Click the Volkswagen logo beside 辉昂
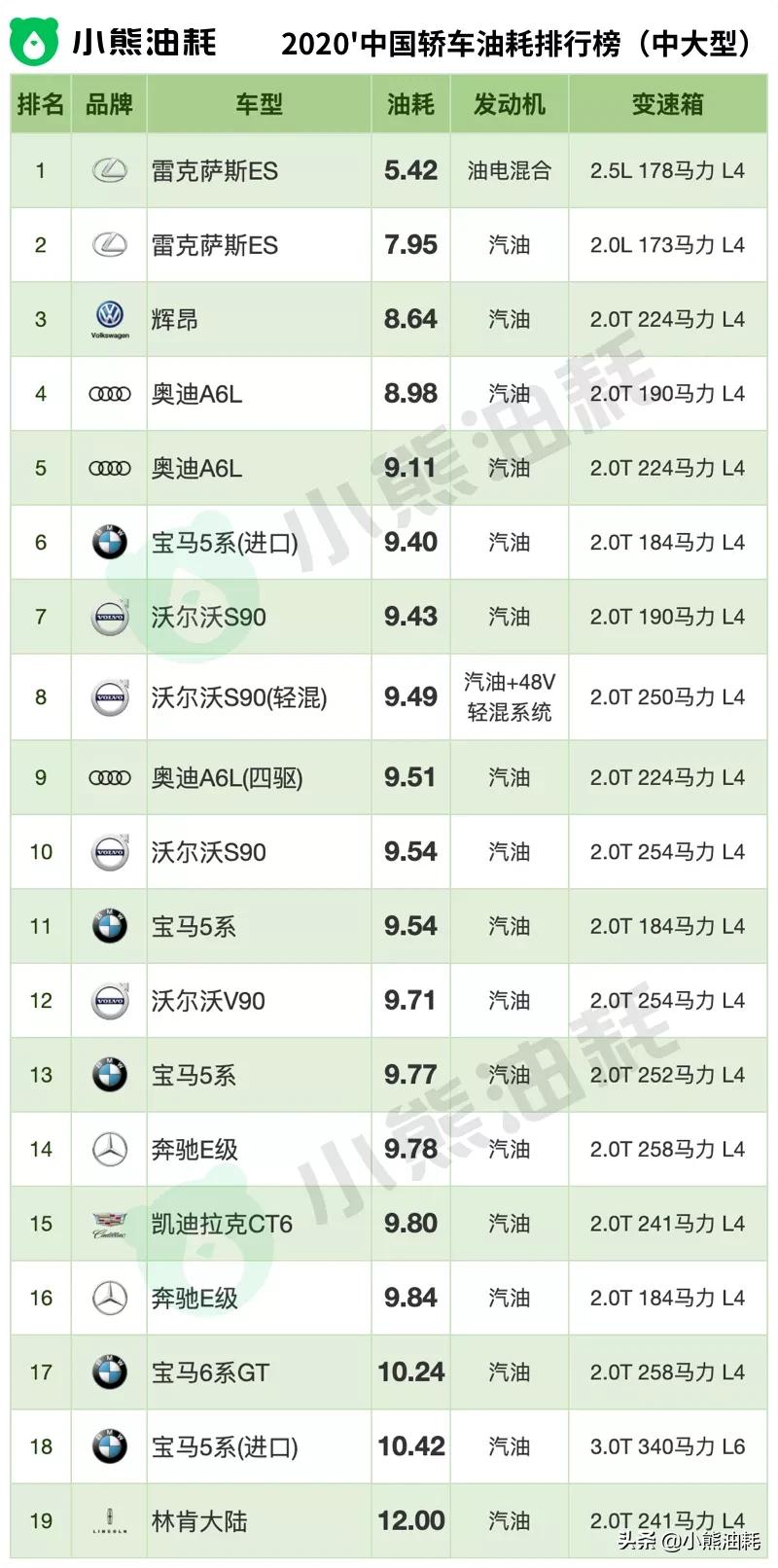This screenshot has height=1568, width=778. (109, 318)
